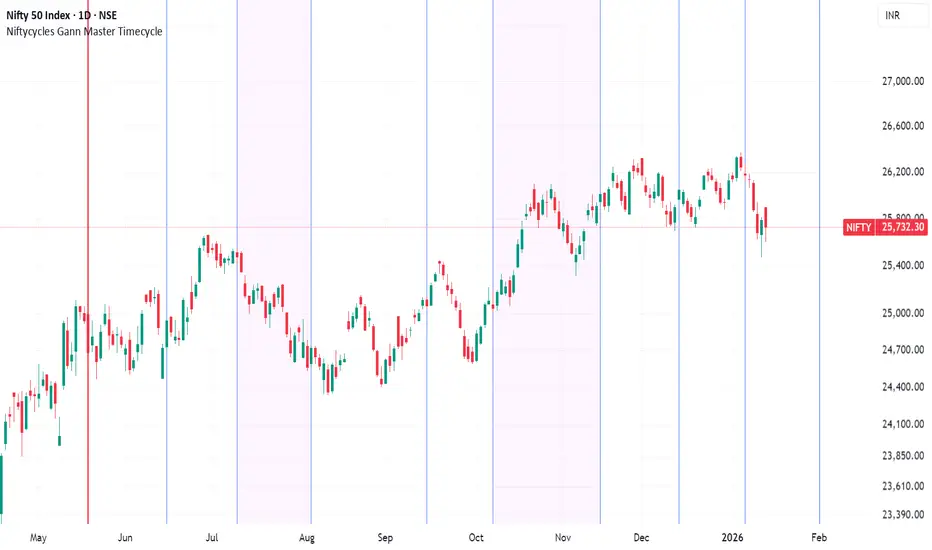The height and width of the screenshot is (550, 932).
Task: Click the 24,700.00 price axis label
Action: point(903,350)
